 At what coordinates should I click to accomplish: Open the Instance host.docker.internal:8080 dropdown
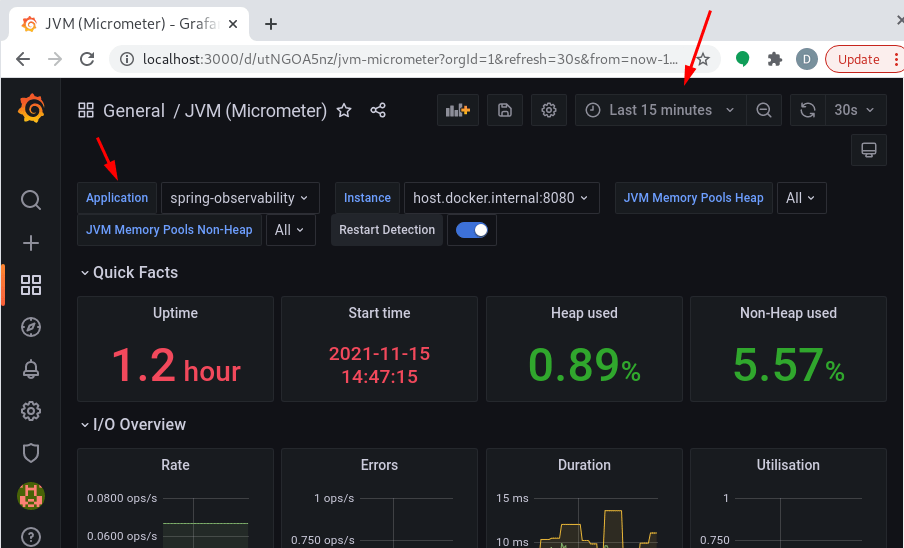coord(502,198)
